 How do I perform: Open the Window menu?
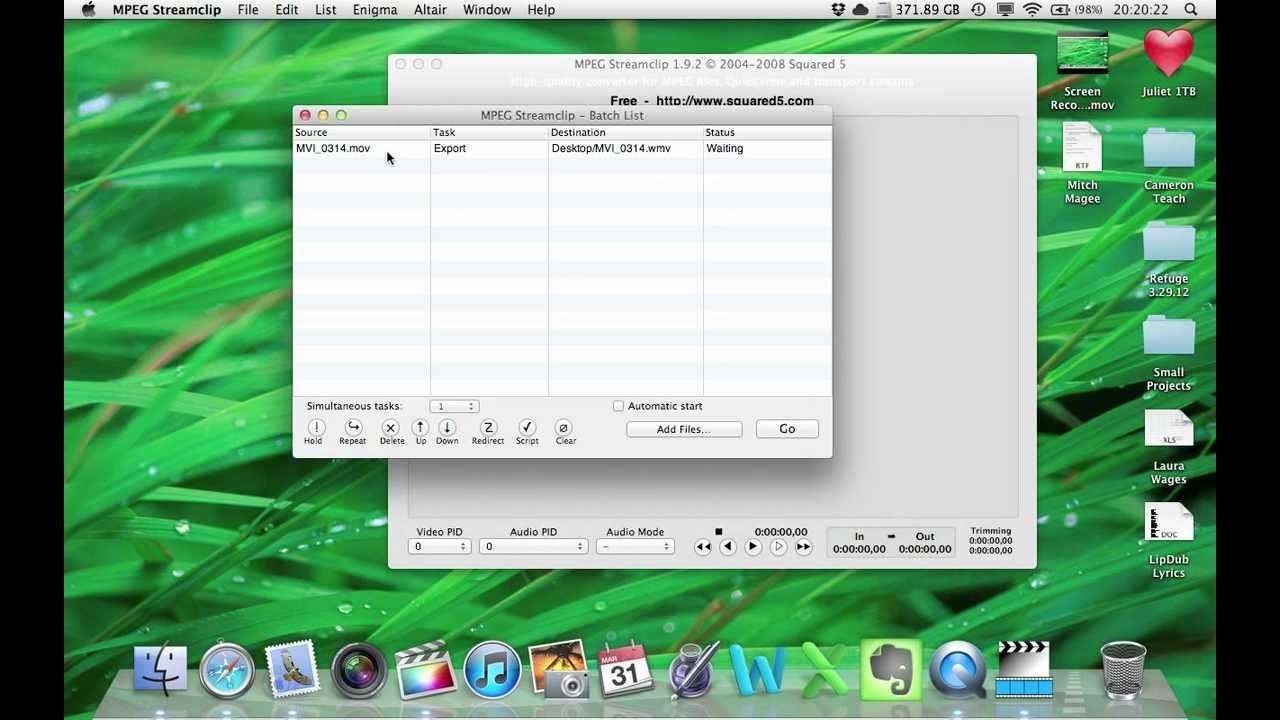pyautogui.click(x=487, y=9)
